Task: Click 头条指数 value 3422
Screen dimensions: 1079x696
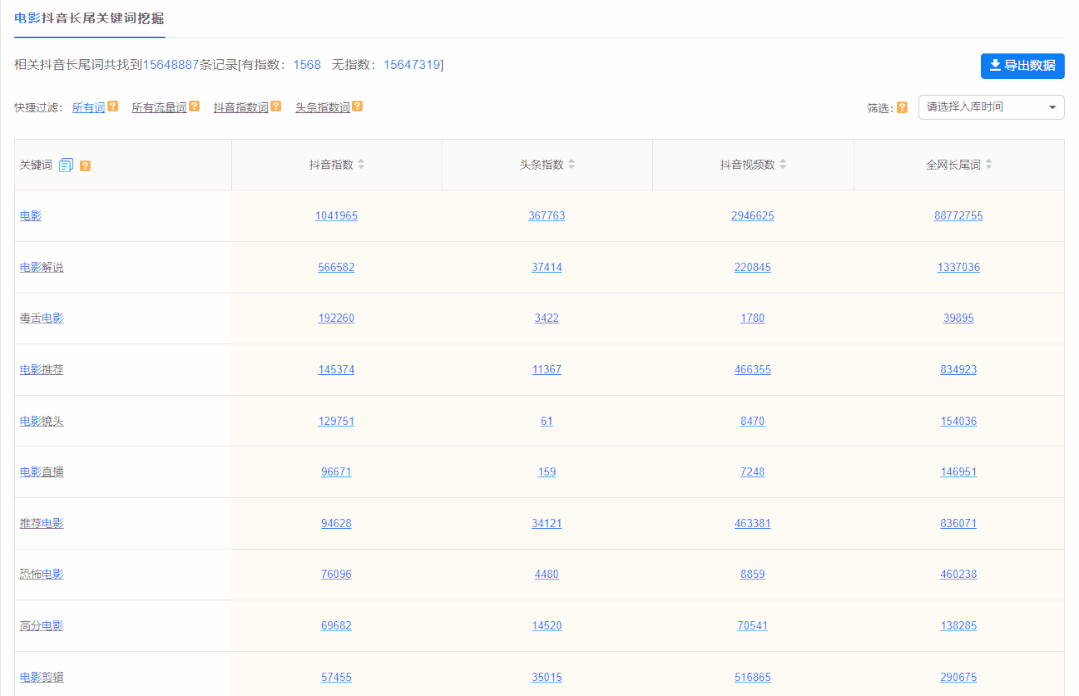Action: [546, 318]
